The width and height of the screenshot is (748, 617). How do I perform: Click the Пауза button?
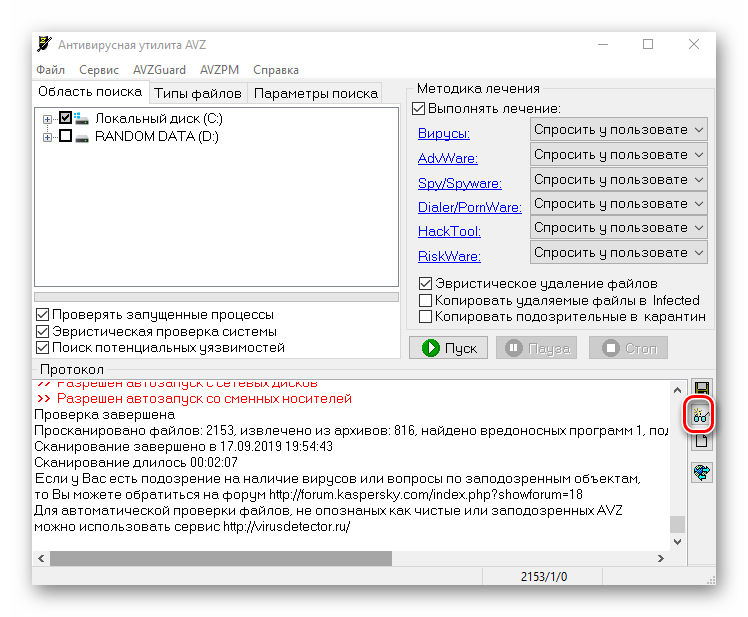537,348
